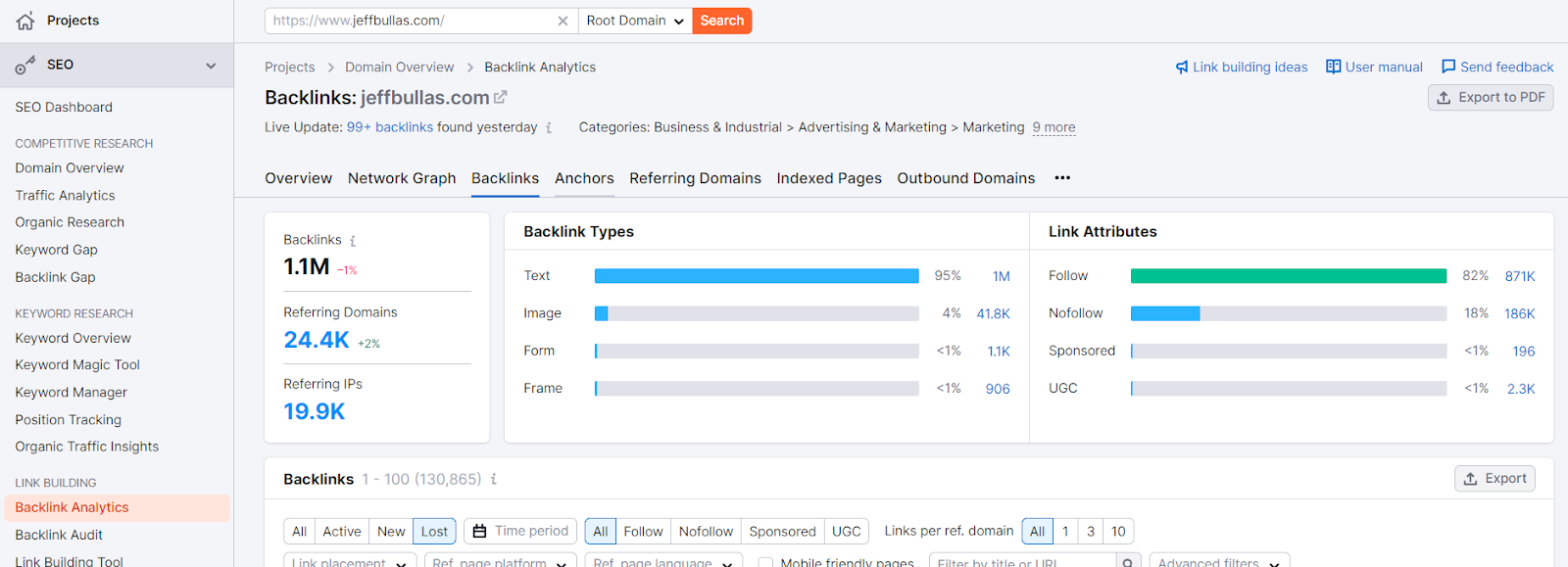Click the title or URL search magnifier
Viewport: 1568px width, 567px height.
point(1128,563)
